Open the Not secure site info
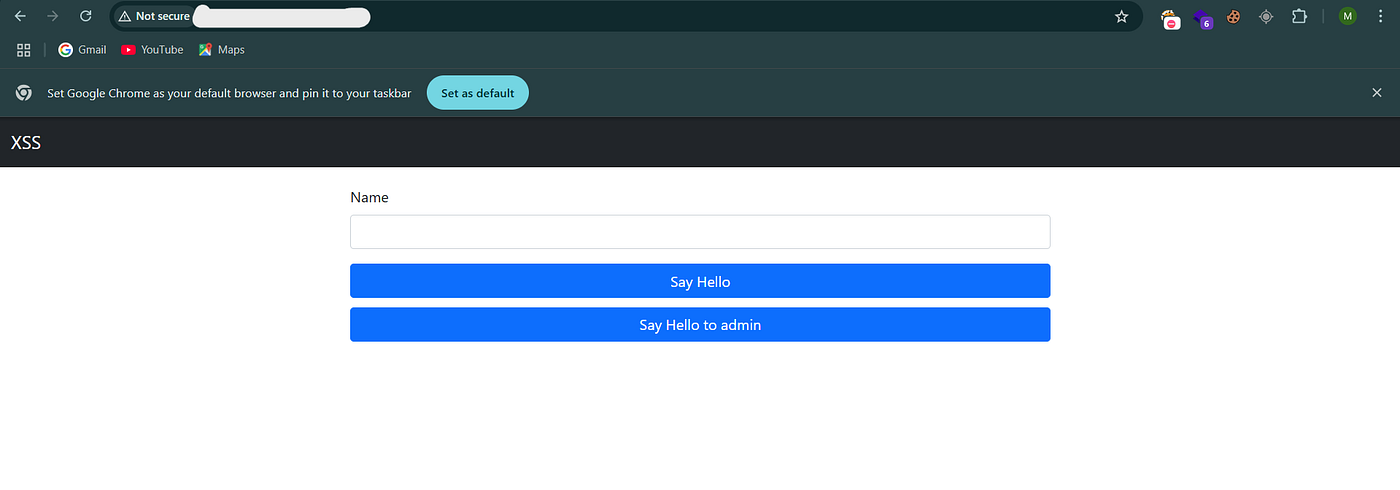This screenshot has width=1400, height=490. [x=154, y=16]
